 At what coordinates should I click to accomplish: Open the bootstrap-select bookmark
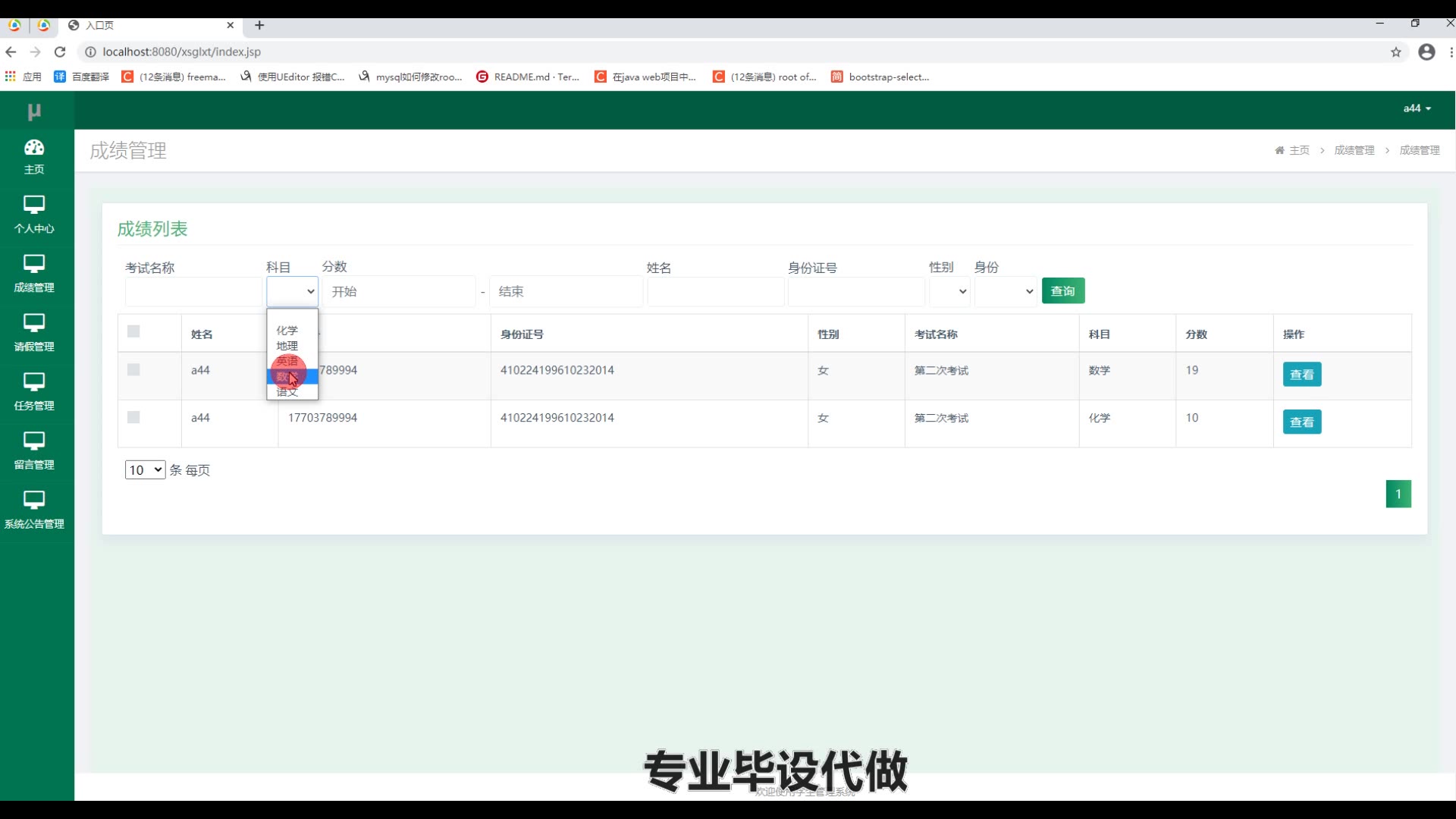coord(880,77)
